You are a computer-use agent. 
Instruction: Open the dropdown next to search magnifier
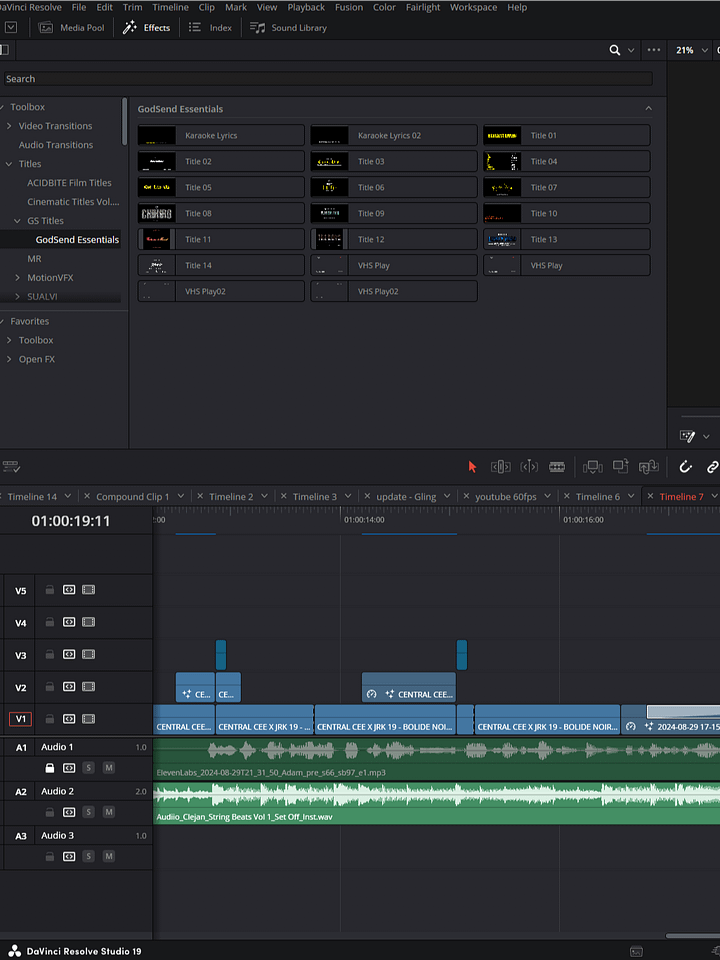coord(631,50)
